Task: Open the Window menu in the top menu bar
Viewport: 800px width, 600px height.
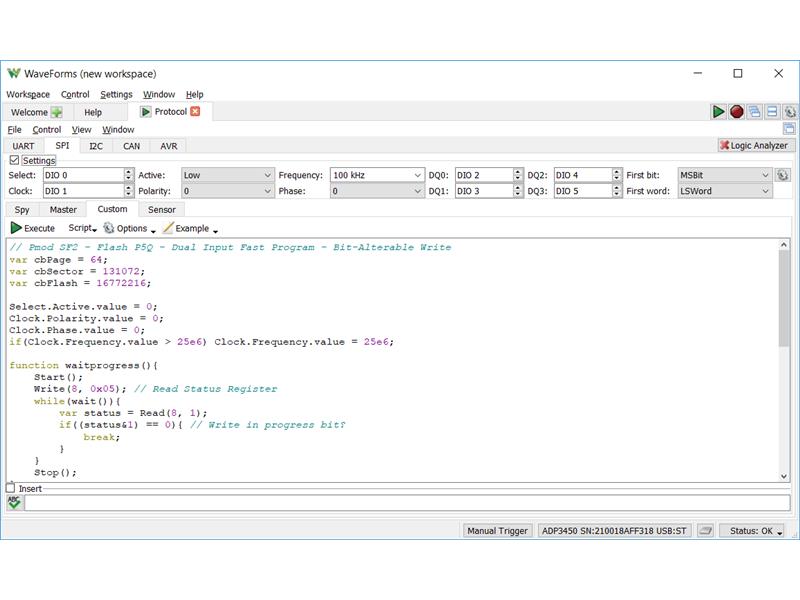Action: tap(159, 94)
